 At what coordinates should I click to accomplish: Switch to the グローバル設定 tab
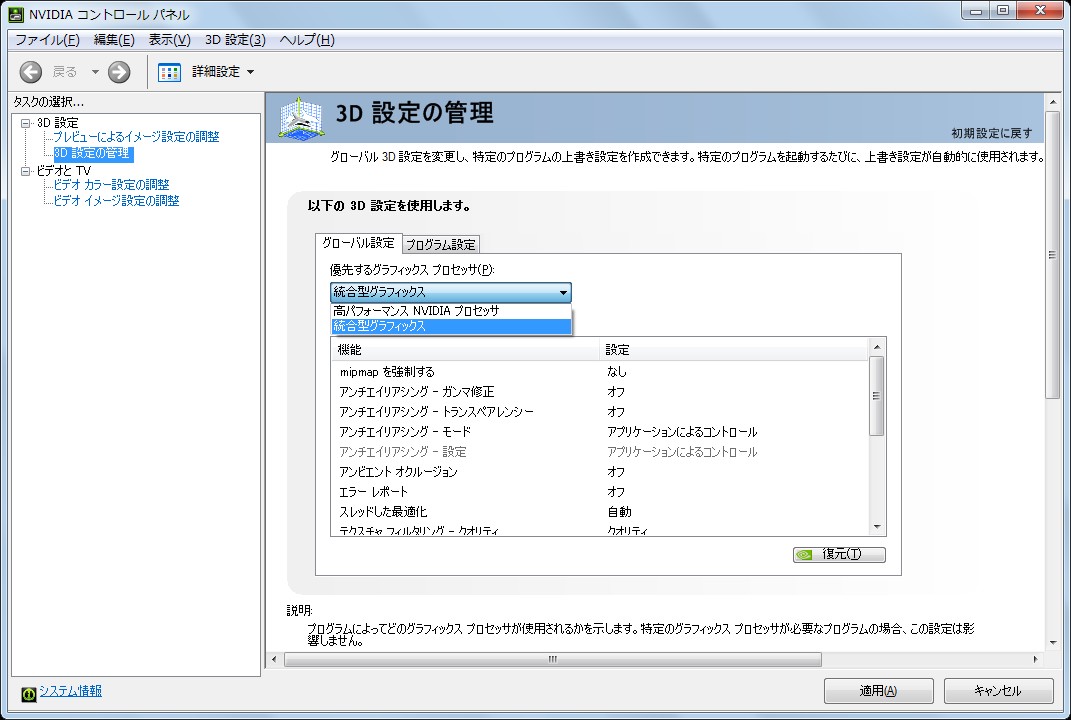tap(359, 243)
